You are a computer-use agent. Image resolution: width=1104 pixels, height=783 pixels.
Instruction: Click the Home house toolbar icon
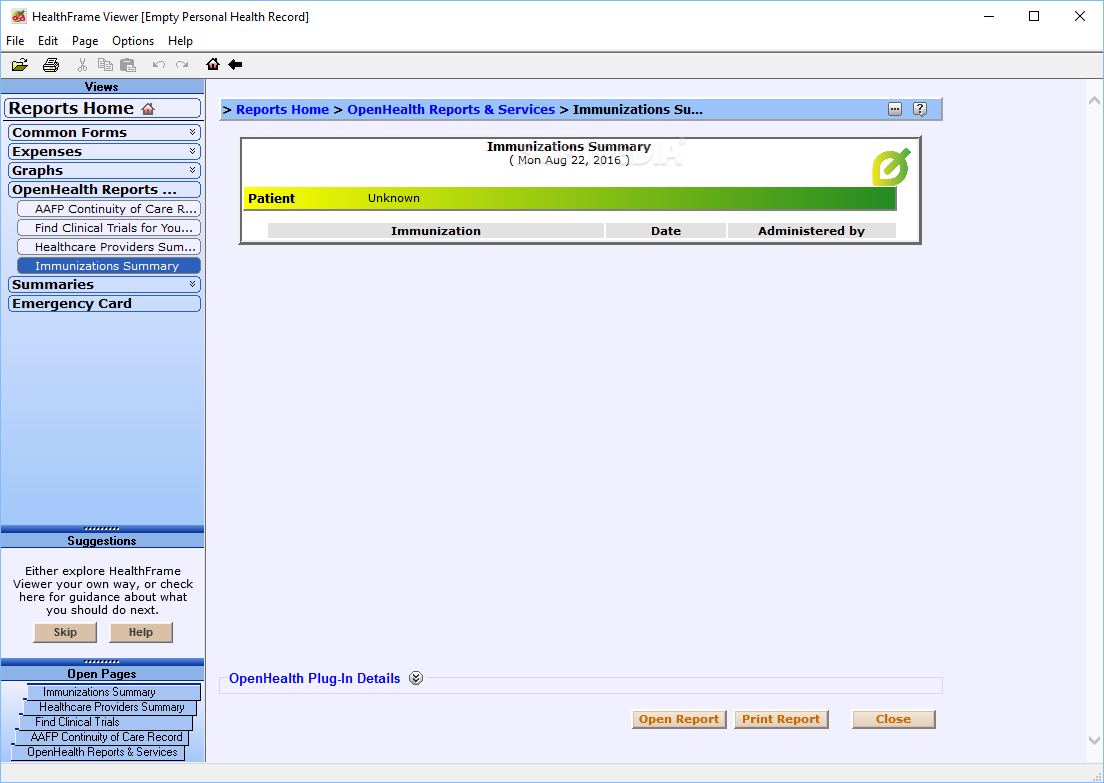coord(213,64)
